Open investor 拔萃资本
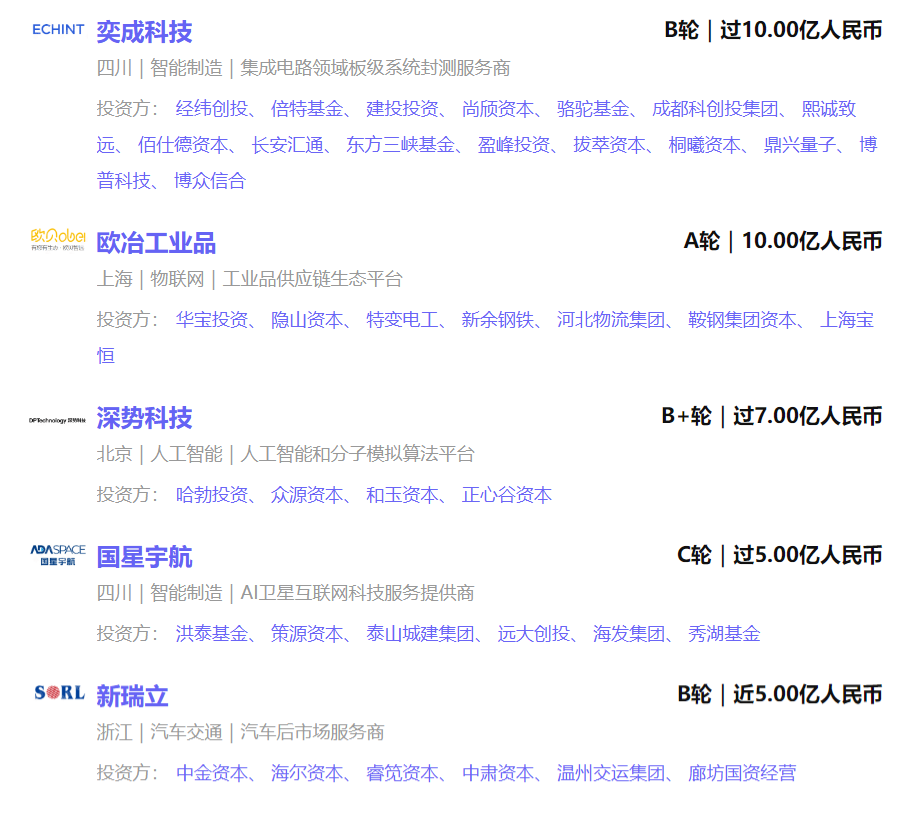The image size is (909, 824). [x=609, y=145]
